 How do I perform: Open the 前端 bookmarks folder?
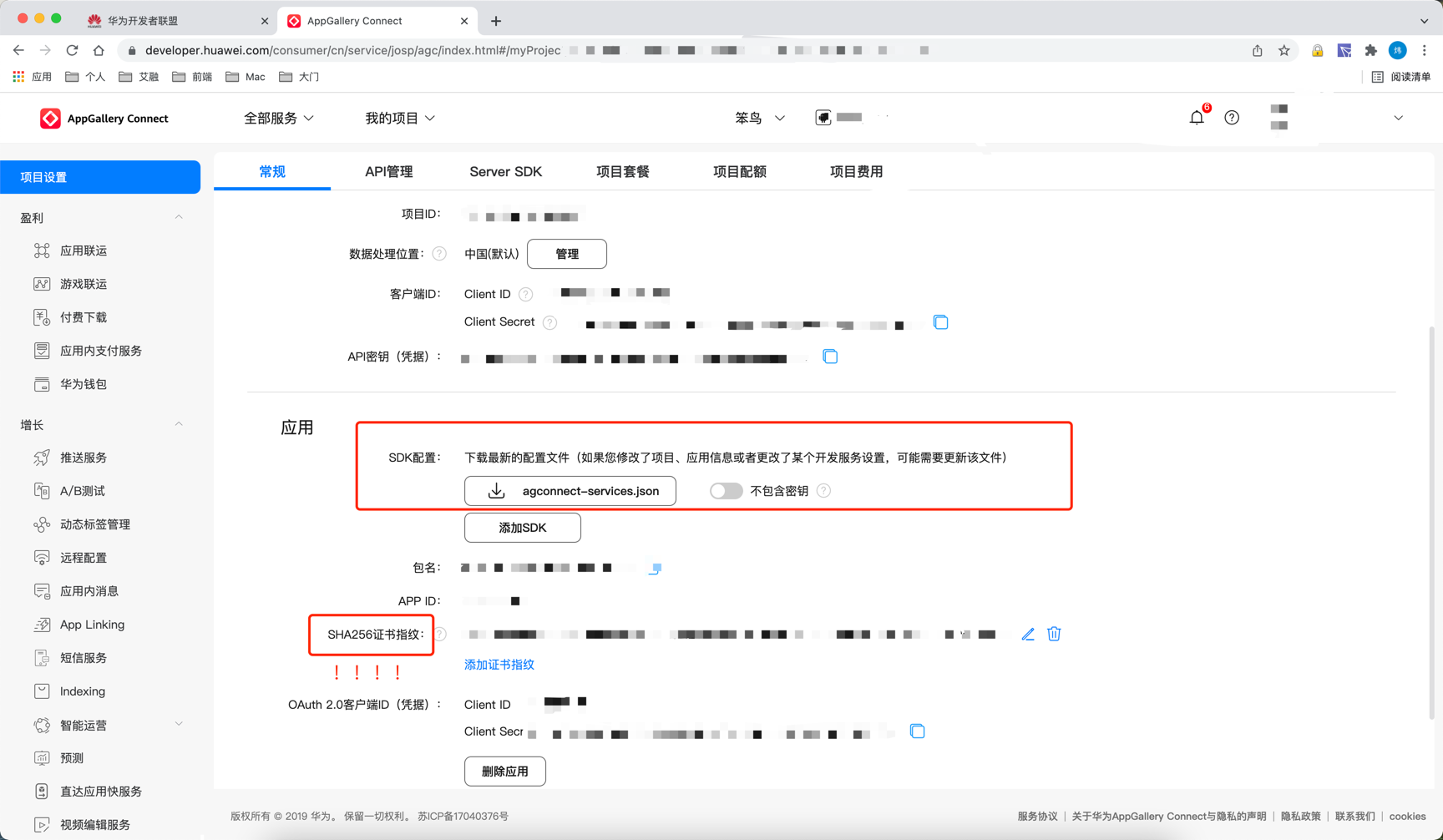(x=192, y=77)
